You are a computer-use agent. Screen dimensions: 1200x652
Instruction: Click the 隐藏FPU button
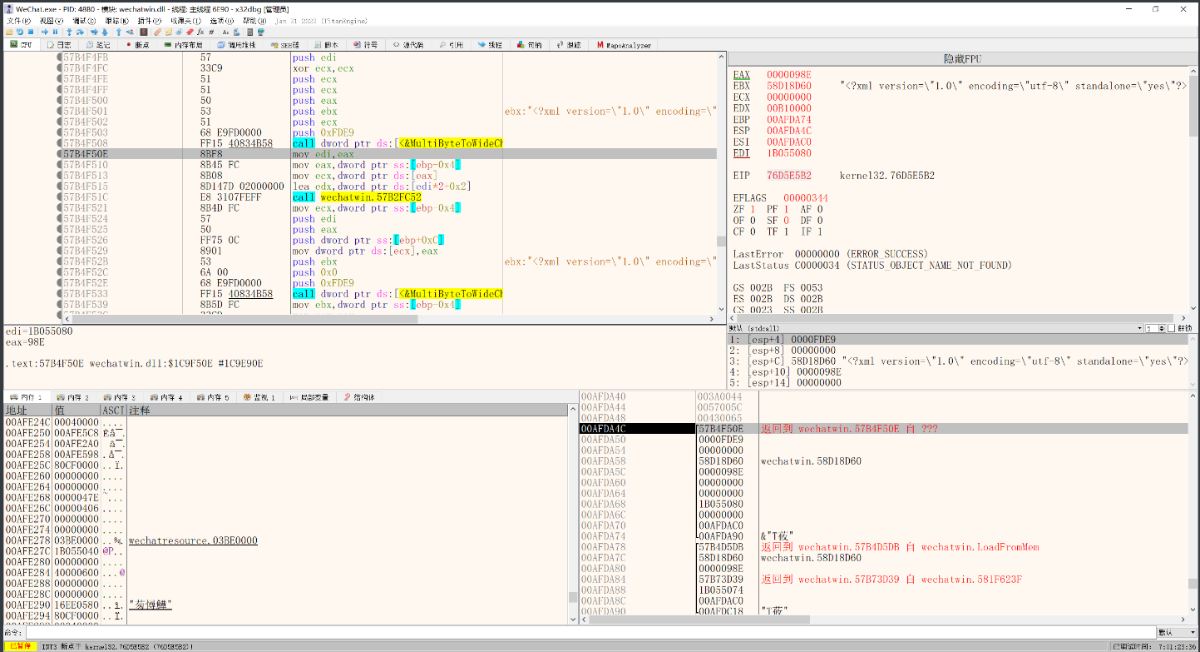pyautogui.click(x=963, y=60)
